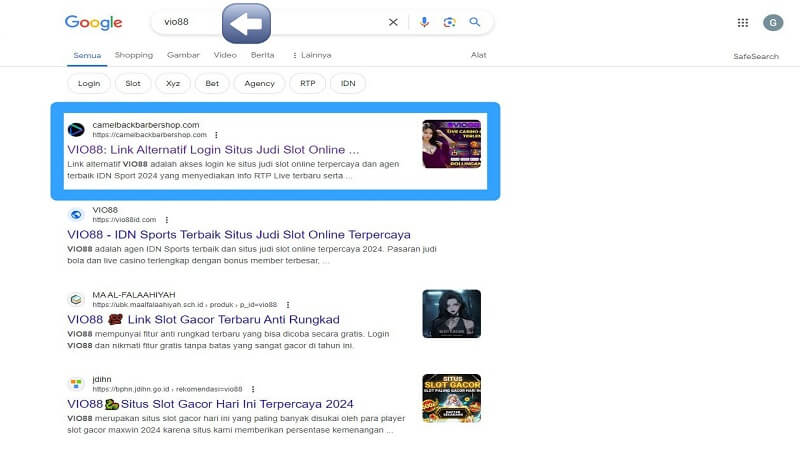Image resolution: width=800 pixels, height=450 pixels.
Task: Click the ubk.maalfalaahiyah.sch.id URL text
Action: click(185, 305)
